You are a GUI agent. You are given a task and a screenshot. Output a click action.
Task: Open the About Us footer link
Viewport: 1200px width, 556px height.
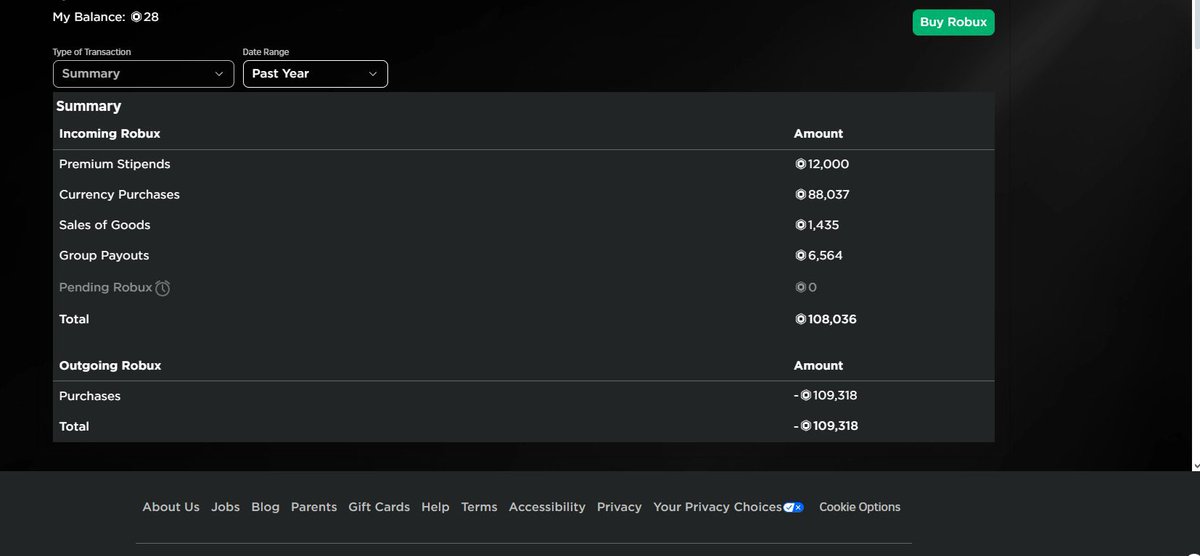pos(171,507)
